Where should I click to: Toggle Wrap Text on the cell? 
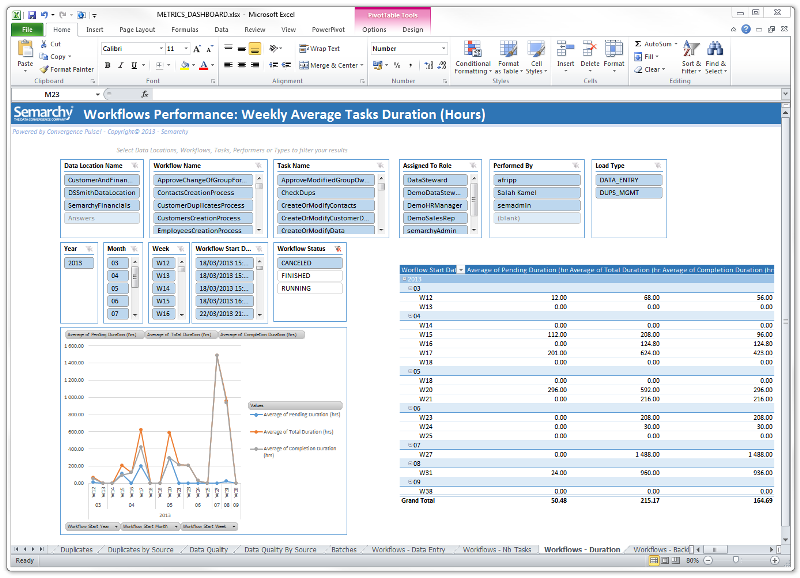[x=319, y=48]
